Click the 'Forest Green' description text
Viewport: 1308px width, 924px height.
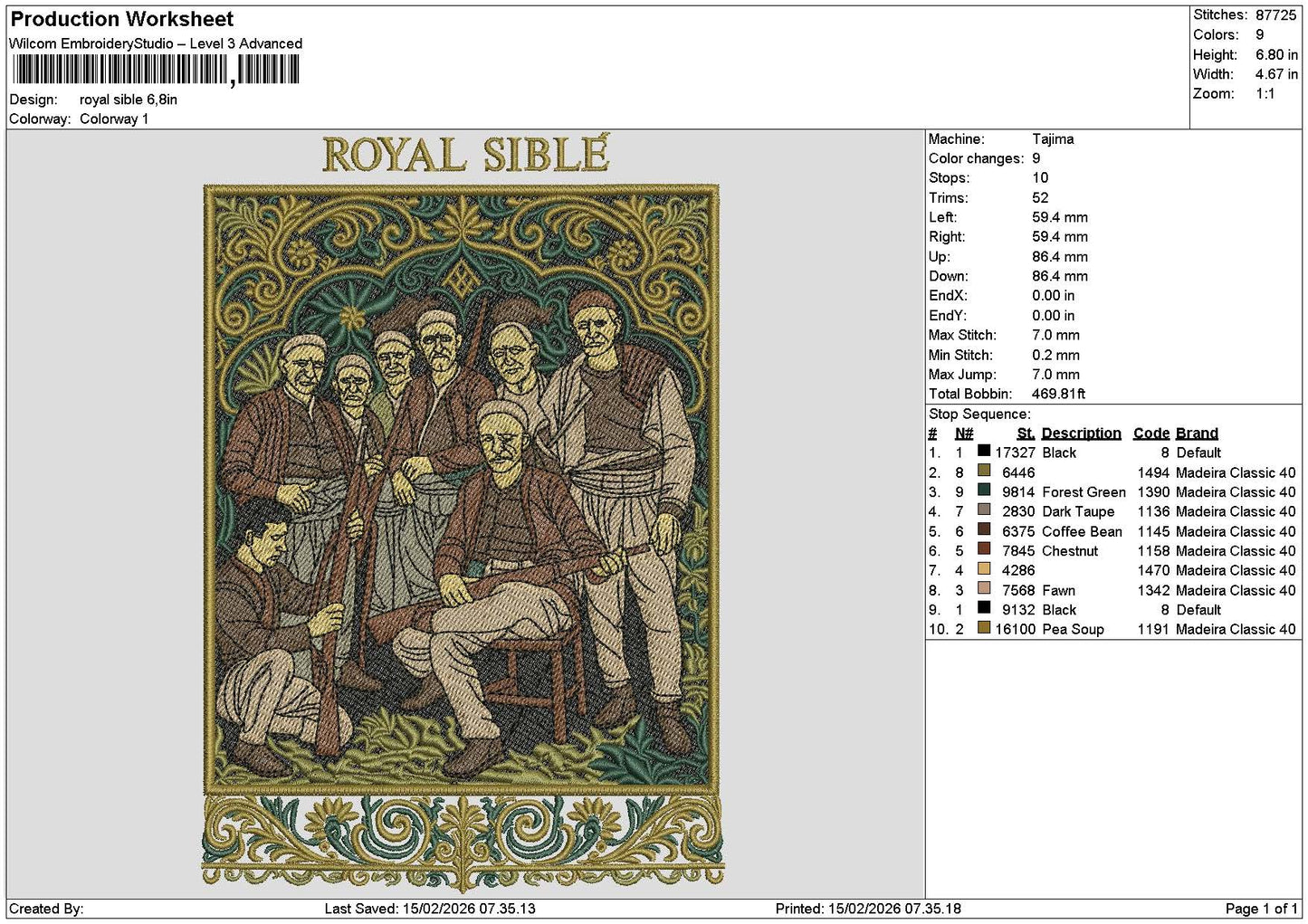point(1084,492)
